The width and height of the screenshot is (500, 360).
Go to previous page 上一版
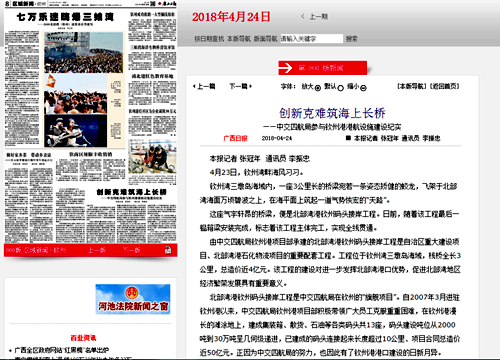pos(97,250)
